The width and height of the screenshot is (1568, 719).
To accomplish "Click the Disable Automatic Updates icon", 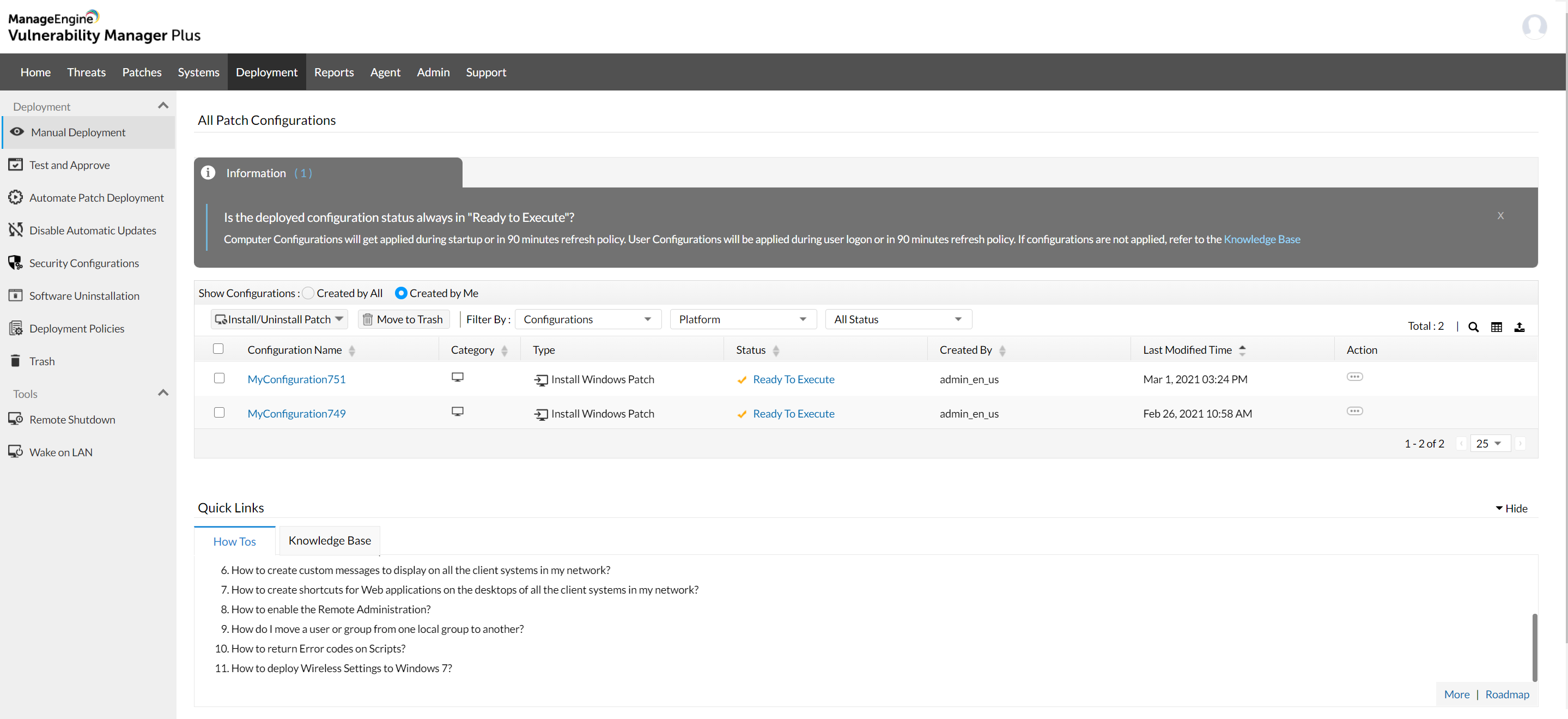I will [x=16, y=229].
